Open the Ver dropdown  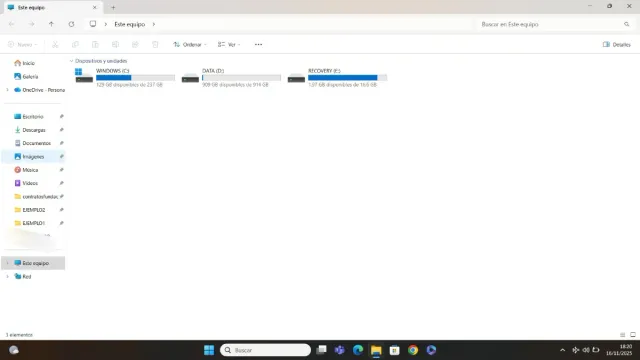pos(229,44)
